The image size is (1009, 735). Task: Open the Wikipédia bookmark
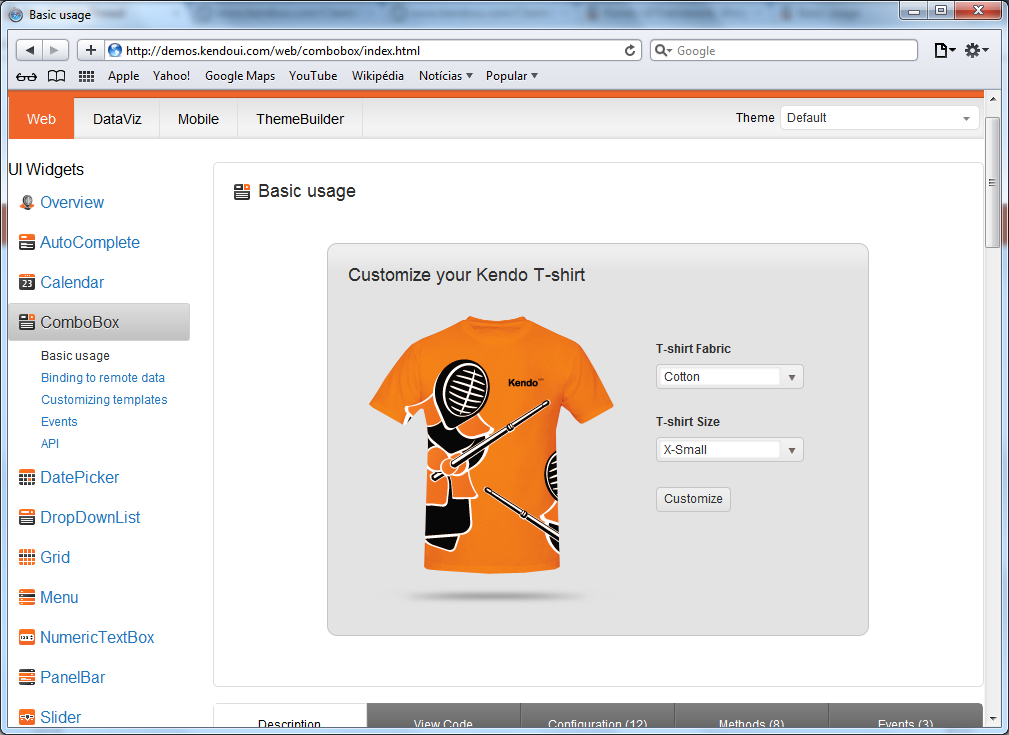pyautogui.click(x=378, y=76)
